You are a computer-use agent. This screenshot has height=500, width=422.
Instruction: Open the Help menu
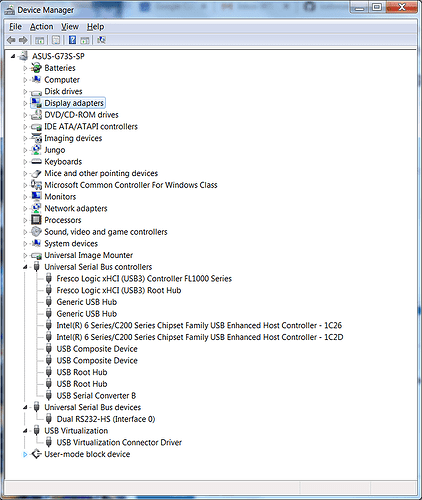[x=95, y=27]
